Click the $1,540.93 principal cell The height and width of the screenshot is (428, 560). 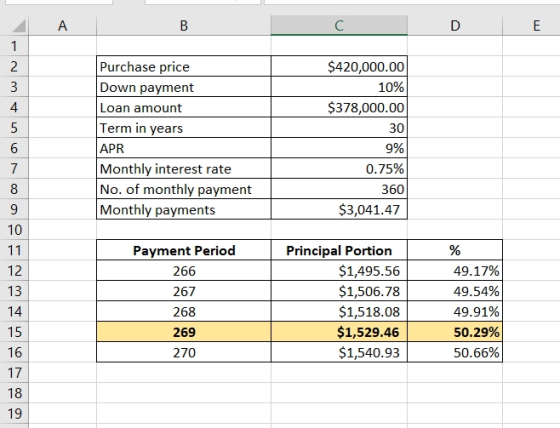click(x=339, y=352)
